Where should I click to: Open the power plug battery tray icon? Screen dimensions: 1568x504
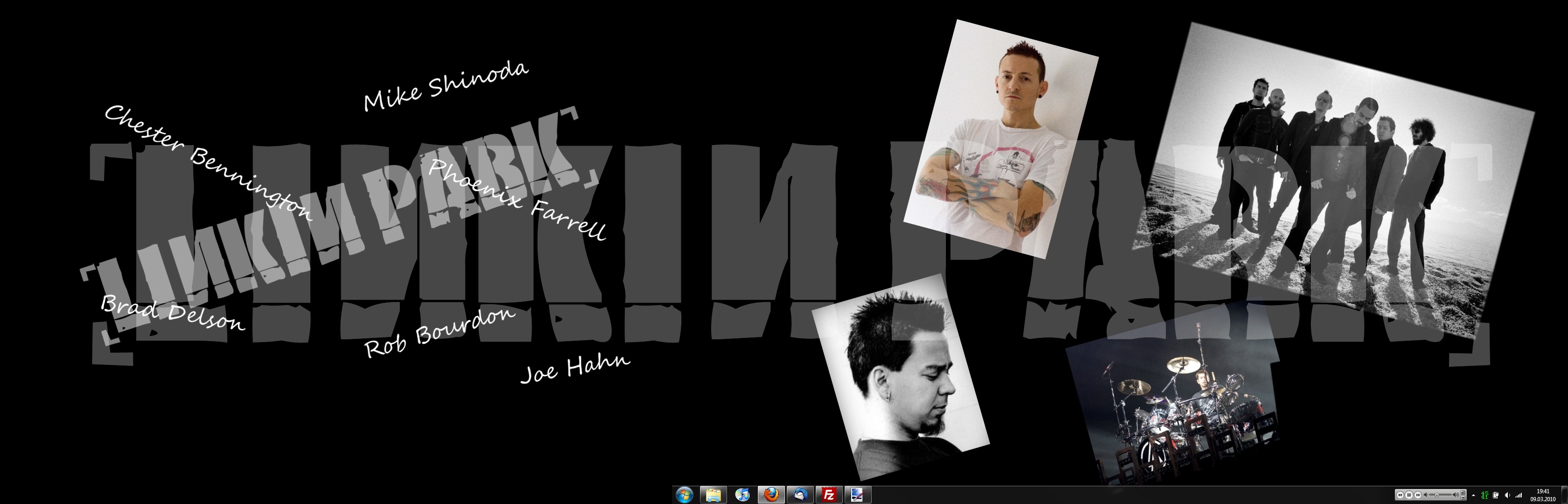(1496, 496)
